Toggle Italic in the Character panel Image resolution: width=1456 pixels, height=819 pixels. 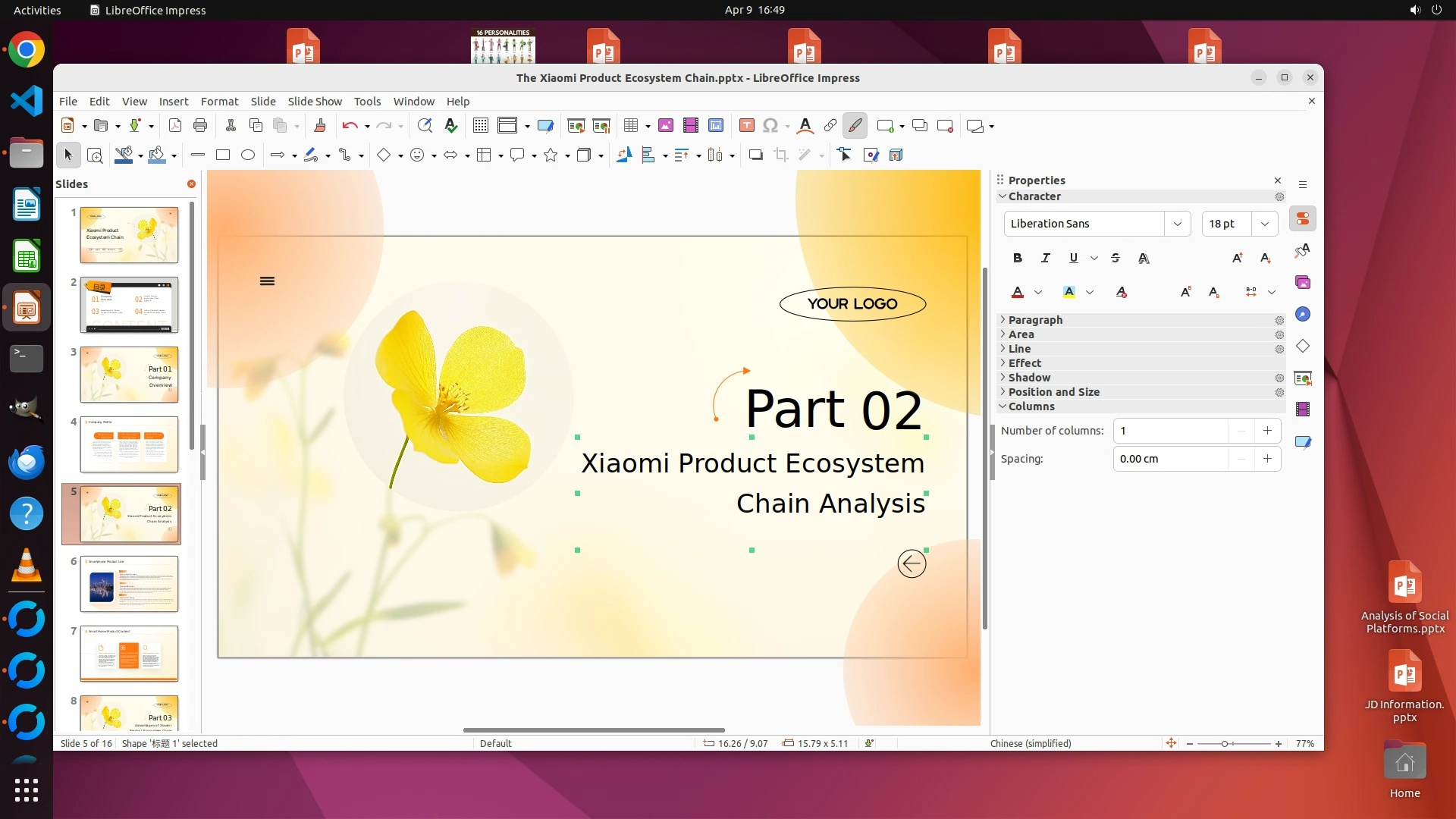tap(1046, 258)
